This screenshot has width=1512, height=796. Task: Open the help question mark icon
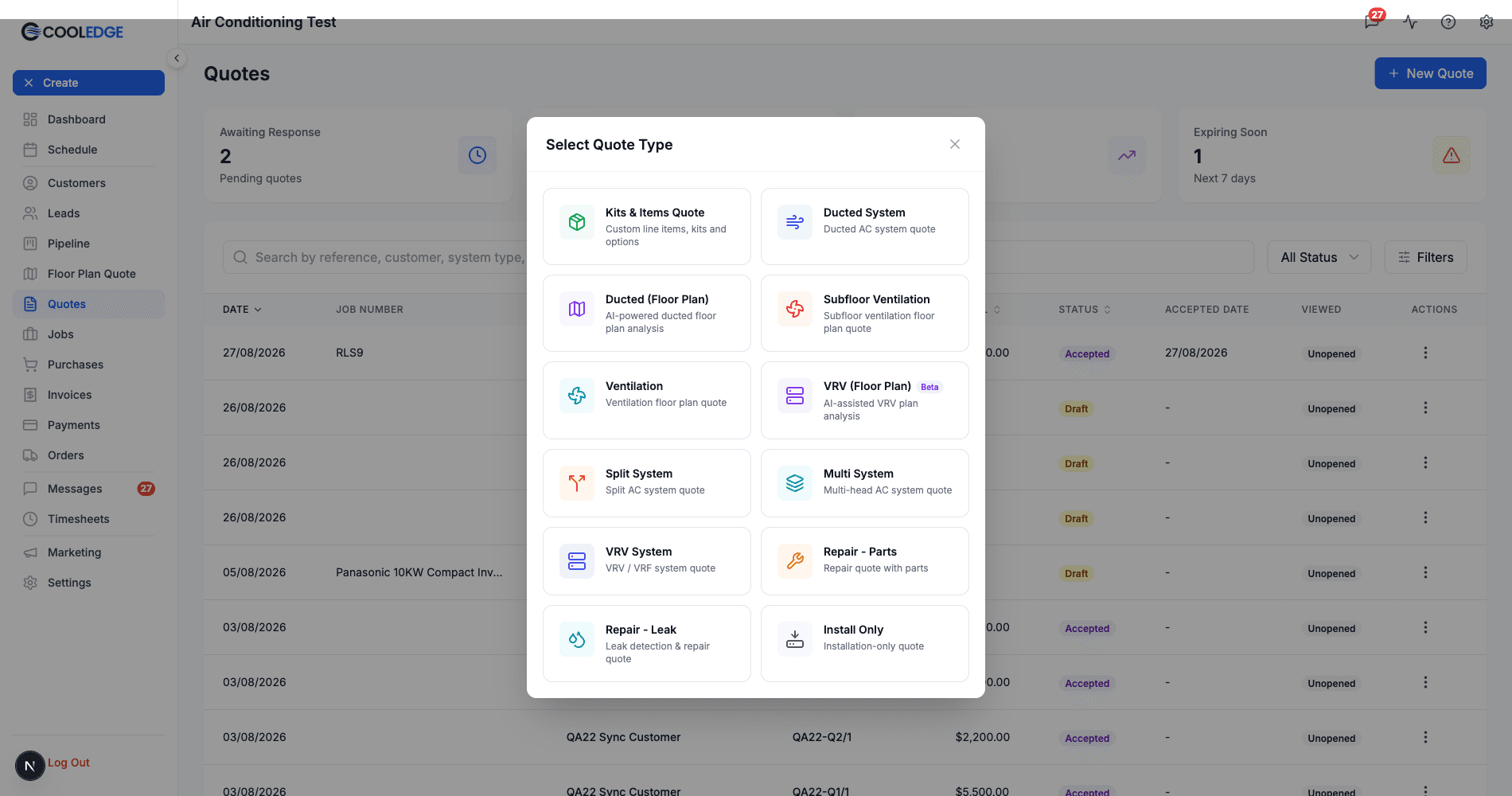tap(1448, 21)
